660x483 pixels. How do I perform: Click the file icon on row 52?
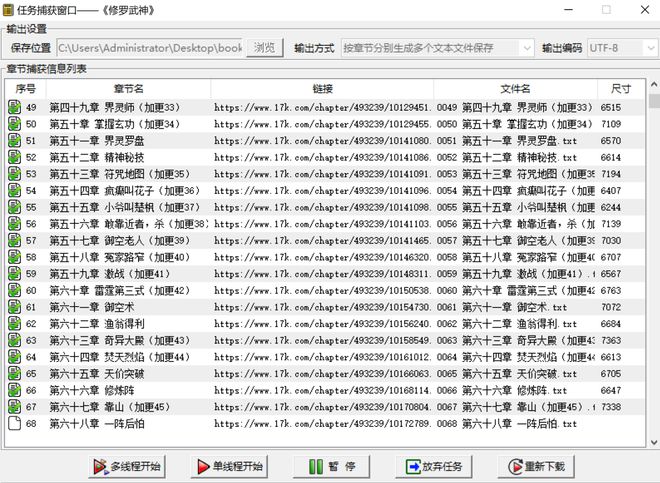(x=15, y=157)
